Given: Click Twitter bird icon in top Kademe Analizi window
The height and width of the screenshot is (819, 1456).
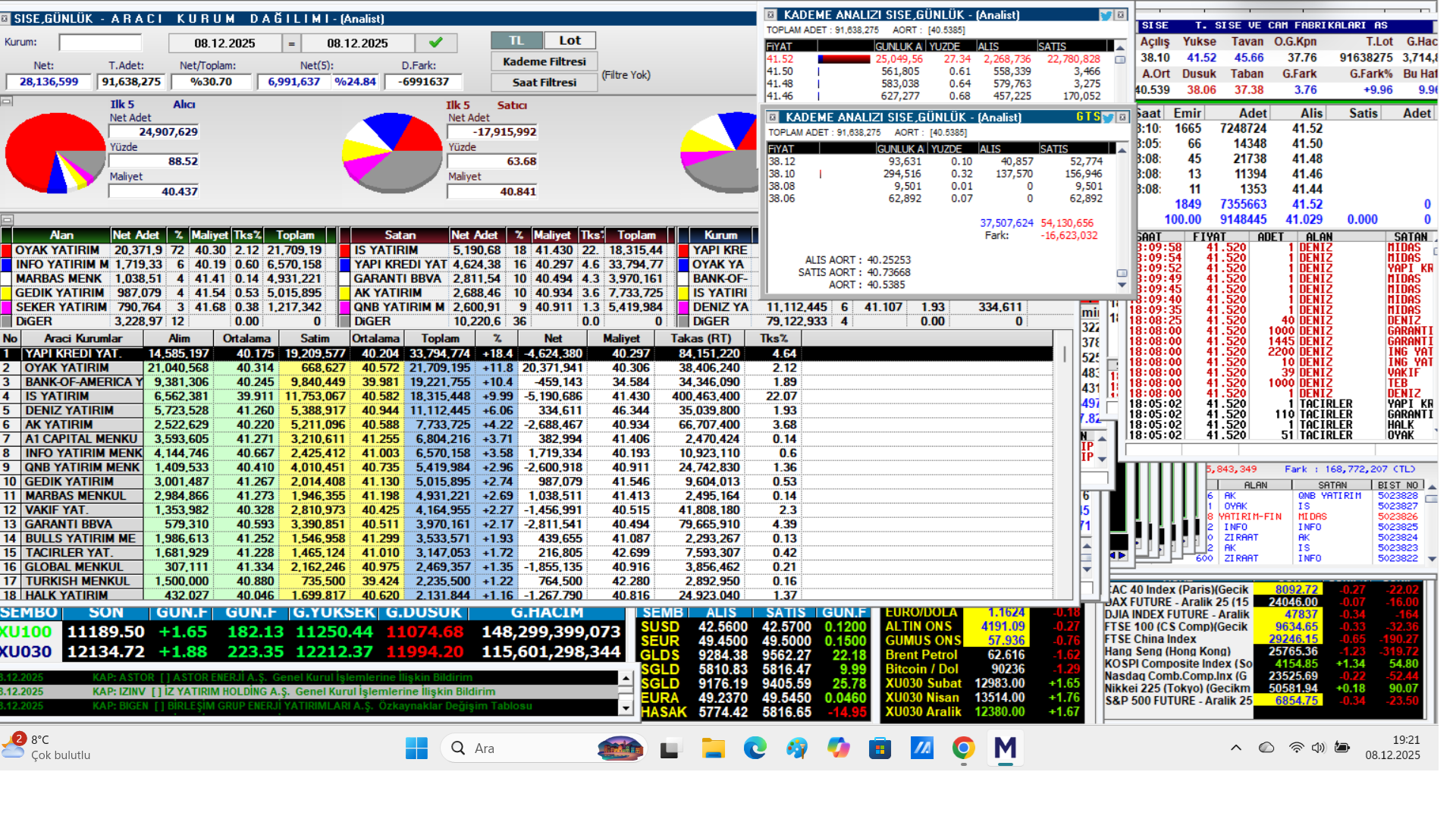Looking at the screenshot, I should click(1106, 15).
